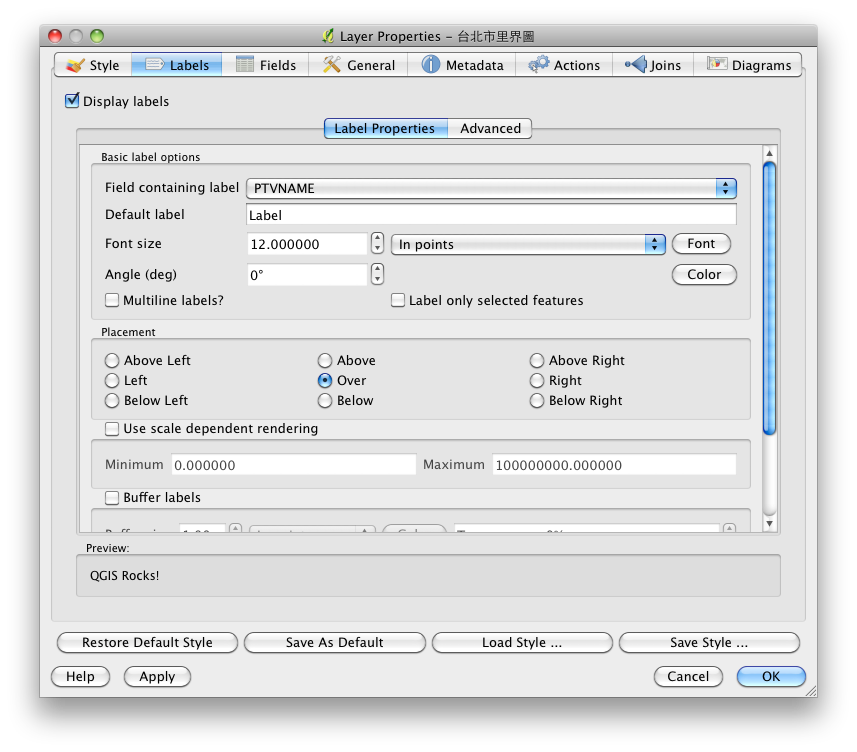This screenshot has width=857, height=752.
Task: Enable Multiline labels checkbox
Action: point(111,300)
